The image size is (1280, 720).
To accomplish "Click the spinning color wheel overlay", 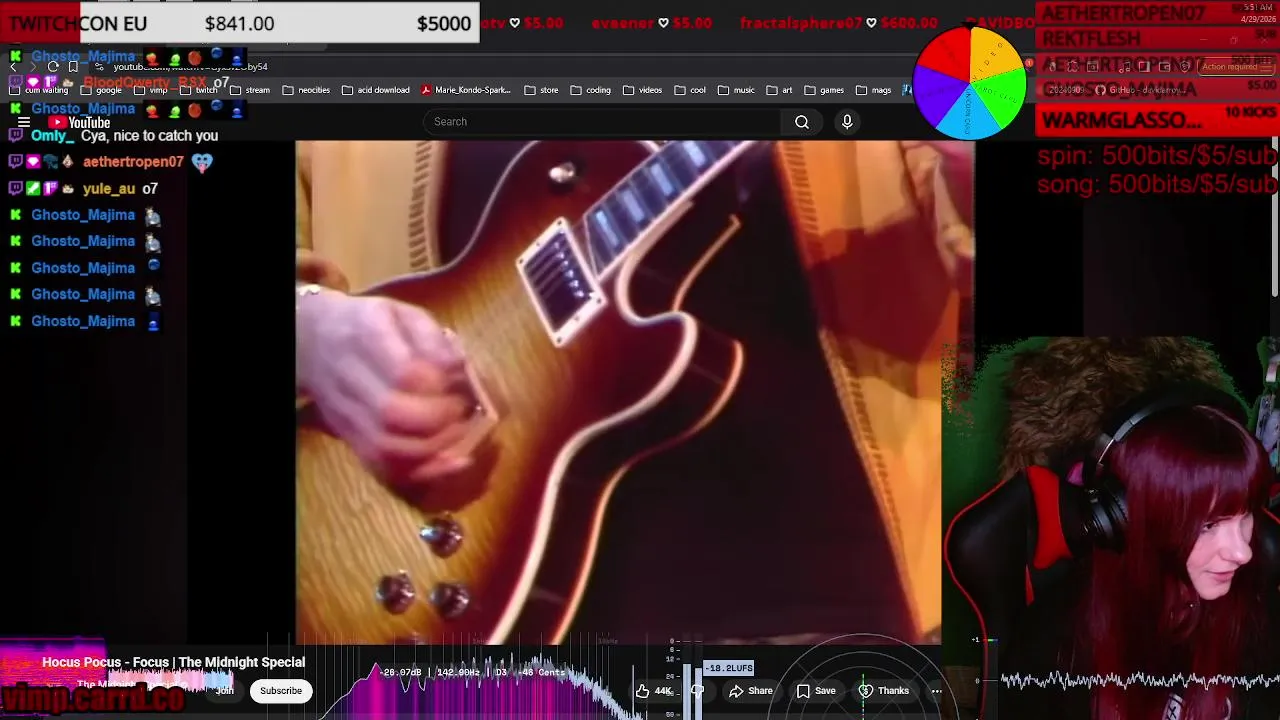I will point(970,83).
